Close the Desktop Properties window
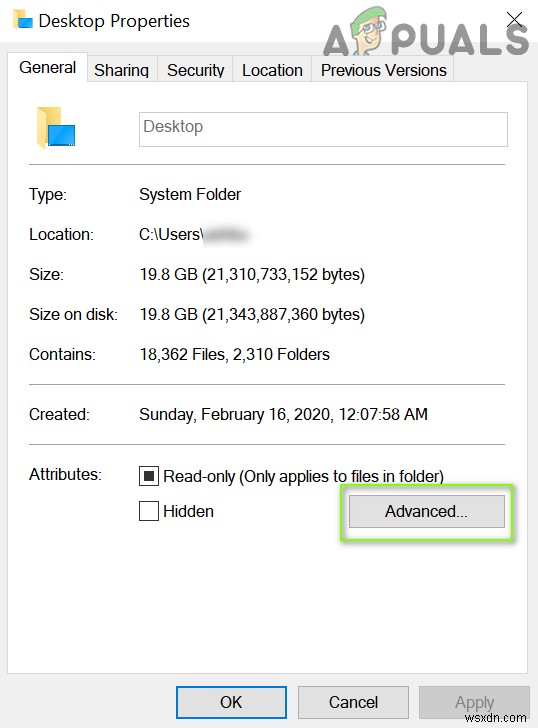 click(514, 20)
